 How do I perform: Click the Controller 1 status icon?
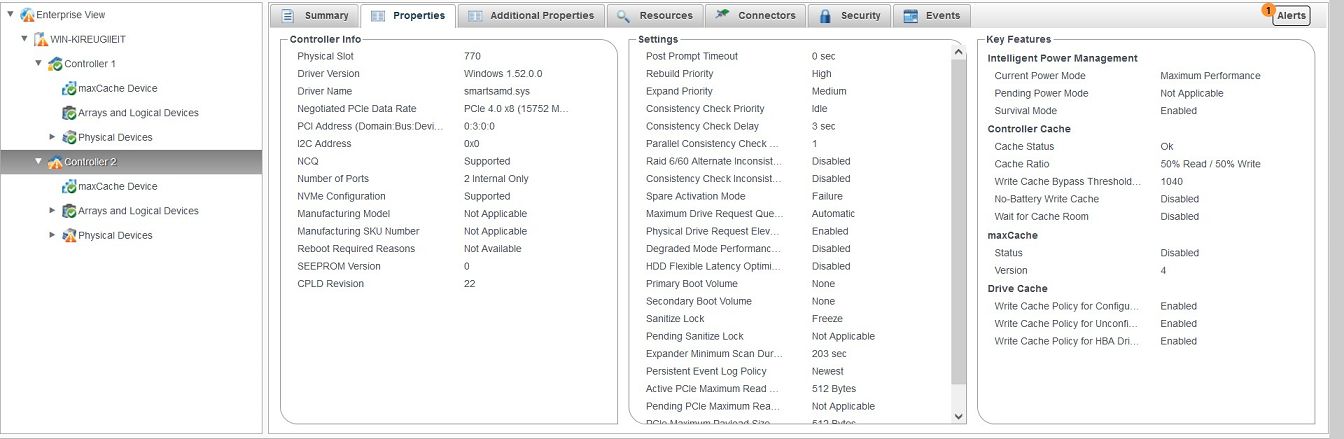tap(55, 64)
